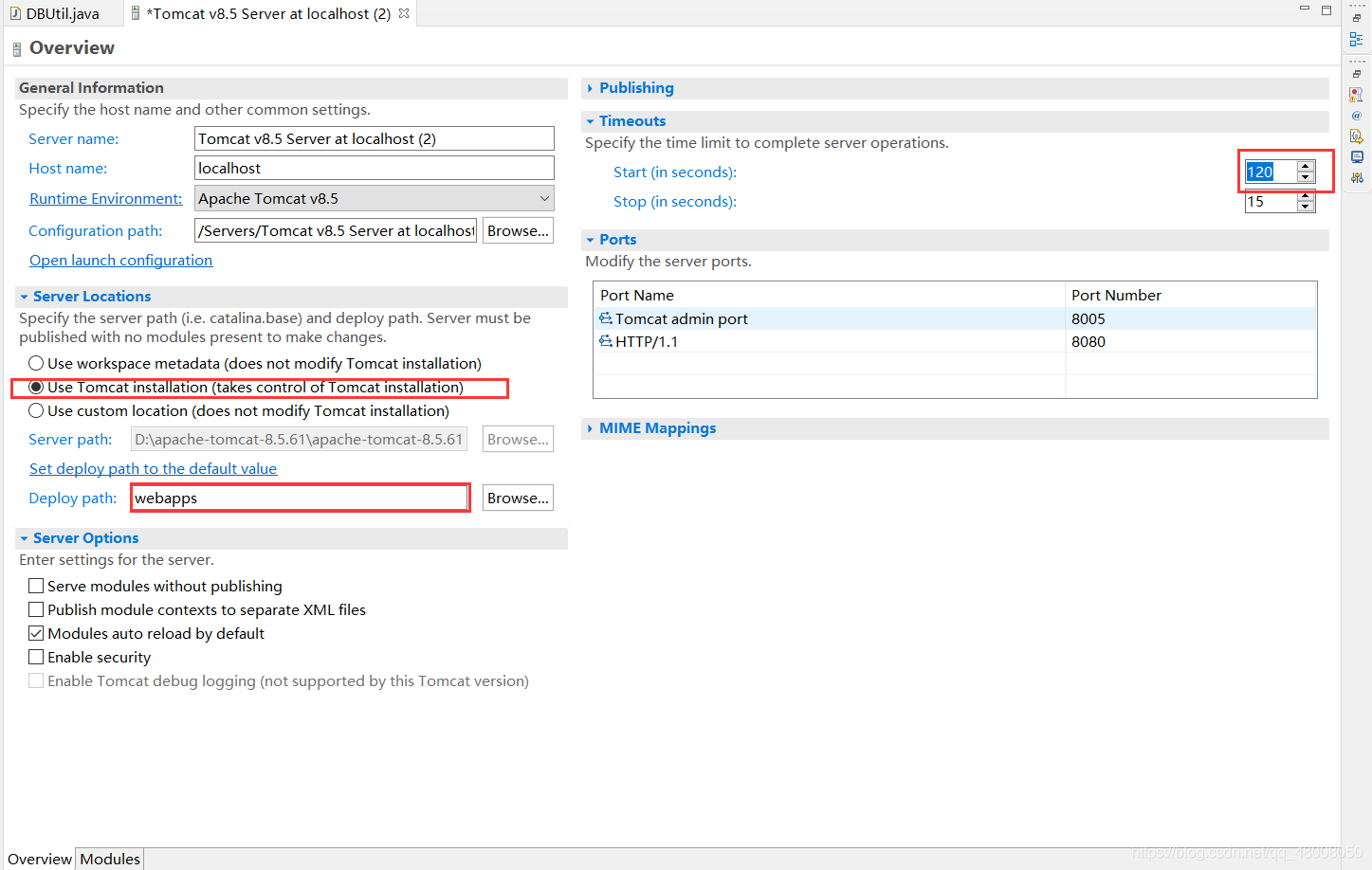1372x870 pixels.
Task: Browse for the Deploy path
Action: click(518, 498)
